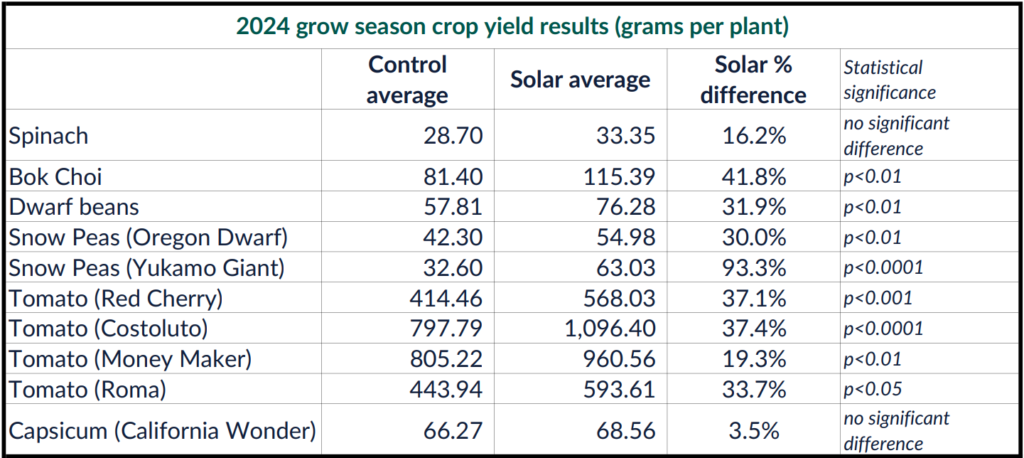Select the 'Solar average' column header
Image resolution: width=1024 pixels, height=458 pixels.
[580, 80]
